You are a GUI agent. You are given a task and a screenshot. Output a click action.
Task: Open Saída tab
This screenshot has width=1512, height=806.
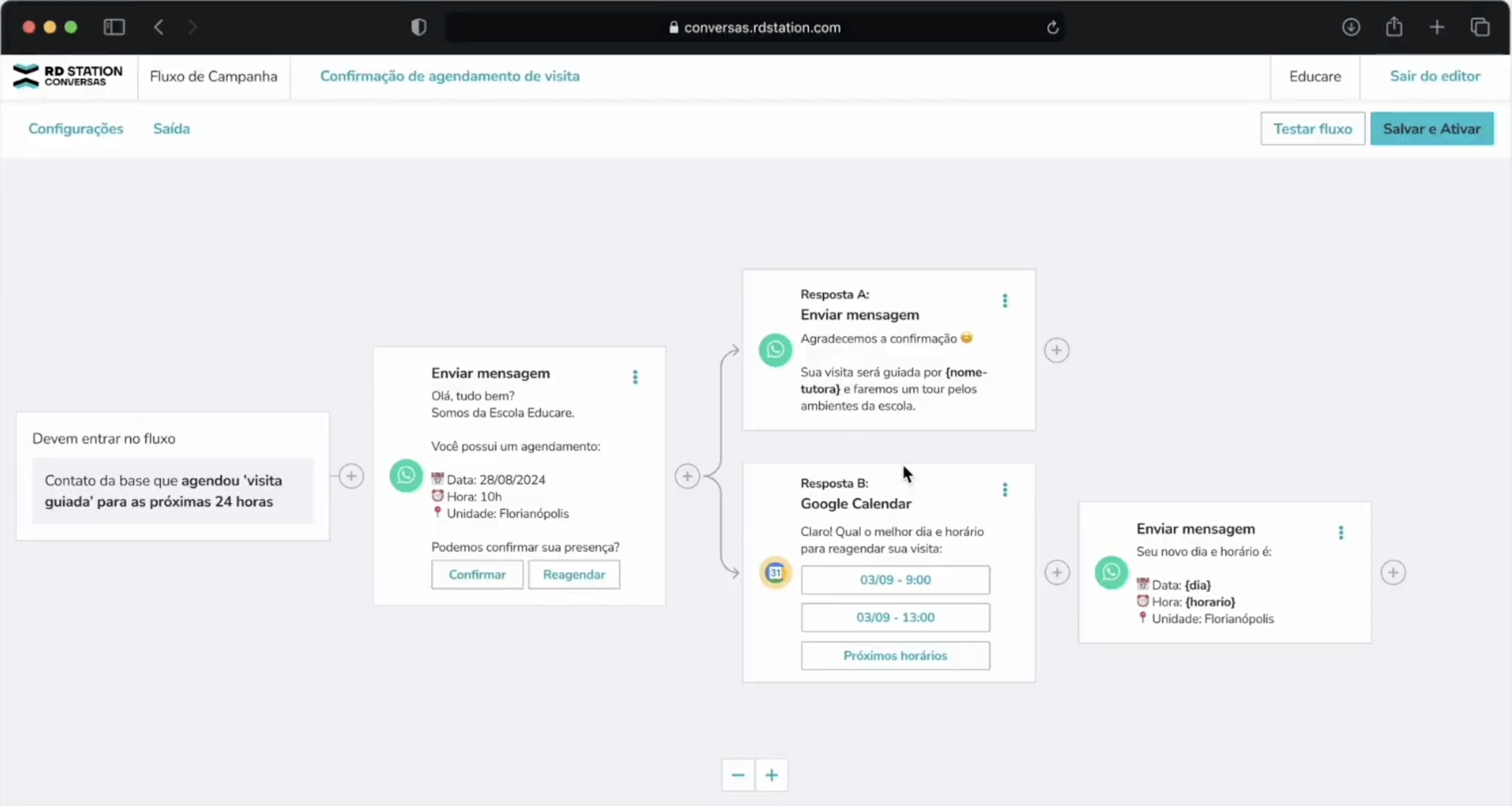171,129
